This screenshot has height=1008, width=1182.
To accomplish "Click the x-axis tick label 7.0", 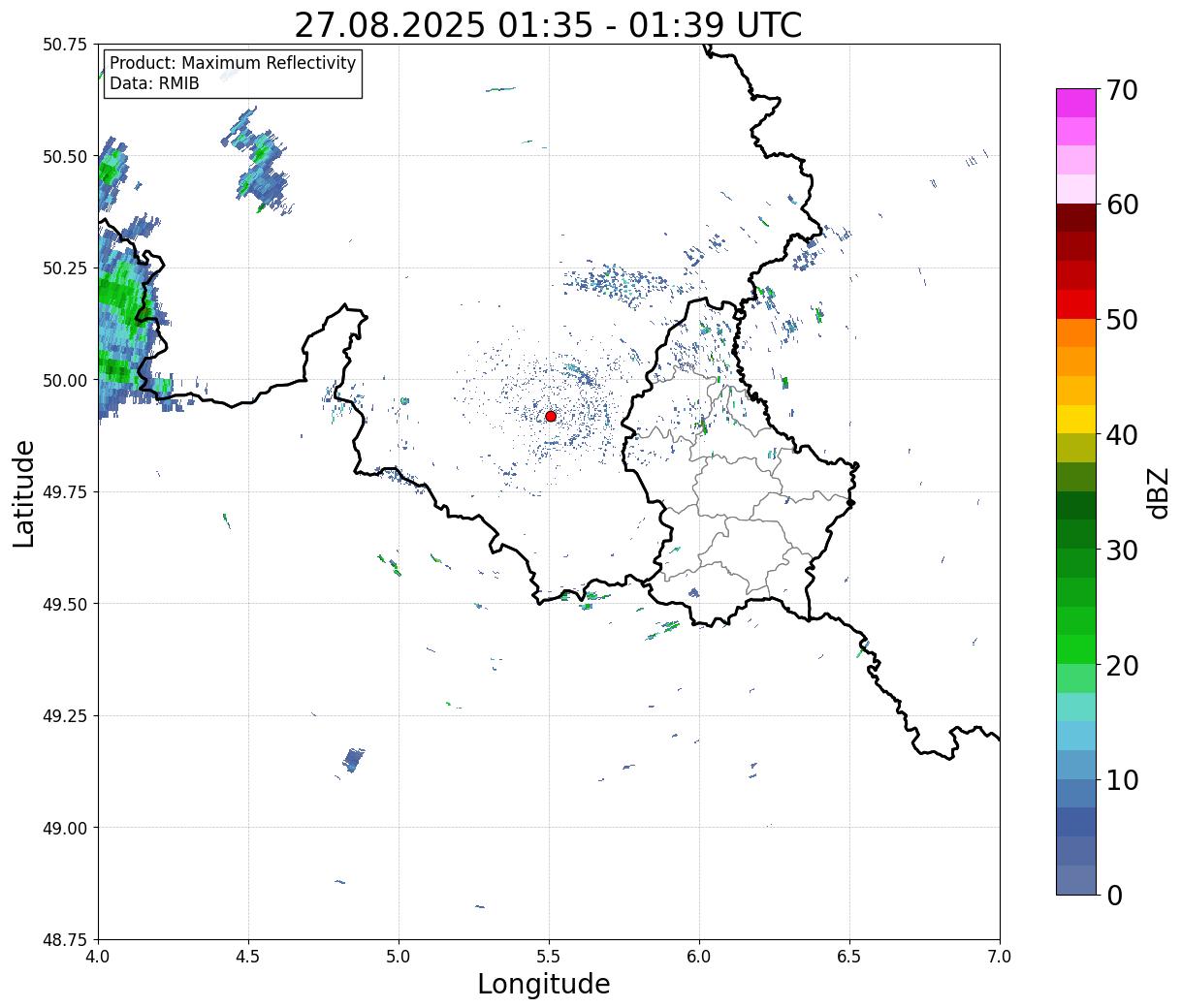I will pyautogui.click(x=1000, y=956).
